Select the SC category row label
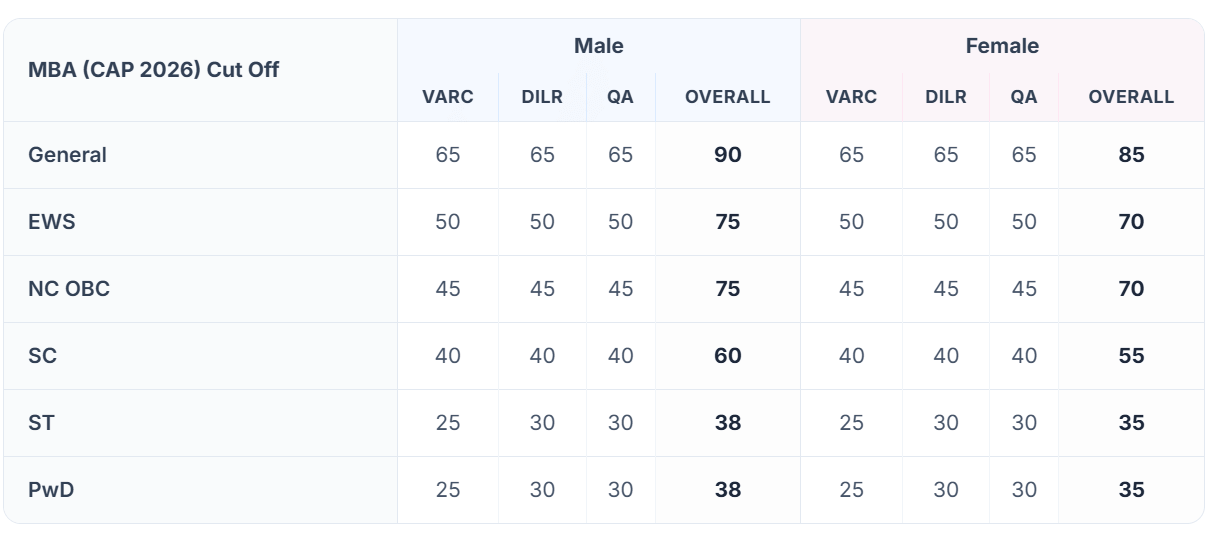1211x535 pixels. (42, 356)
